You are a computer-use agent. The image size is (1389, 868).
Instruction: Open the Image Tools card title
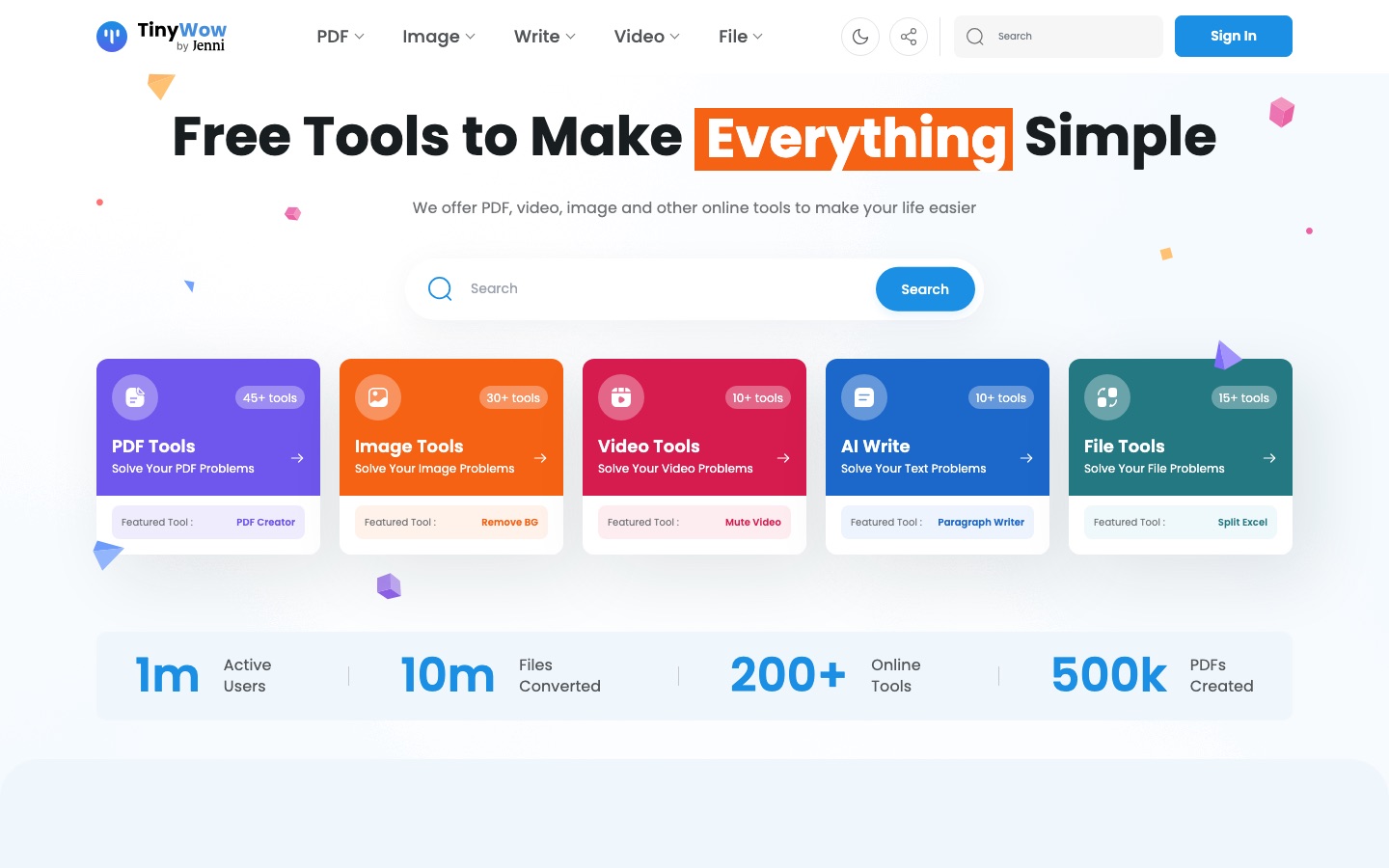coord(409,447)
